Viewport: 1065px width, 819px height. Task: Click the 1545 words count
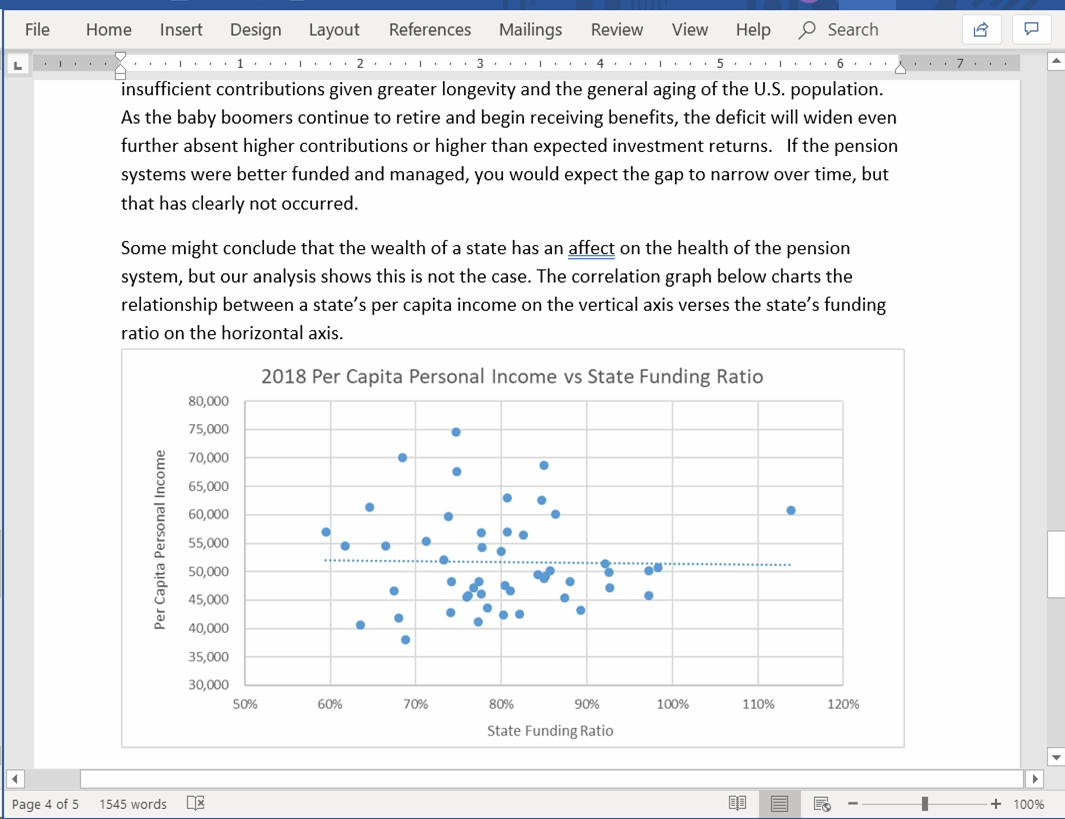point(133,803)
